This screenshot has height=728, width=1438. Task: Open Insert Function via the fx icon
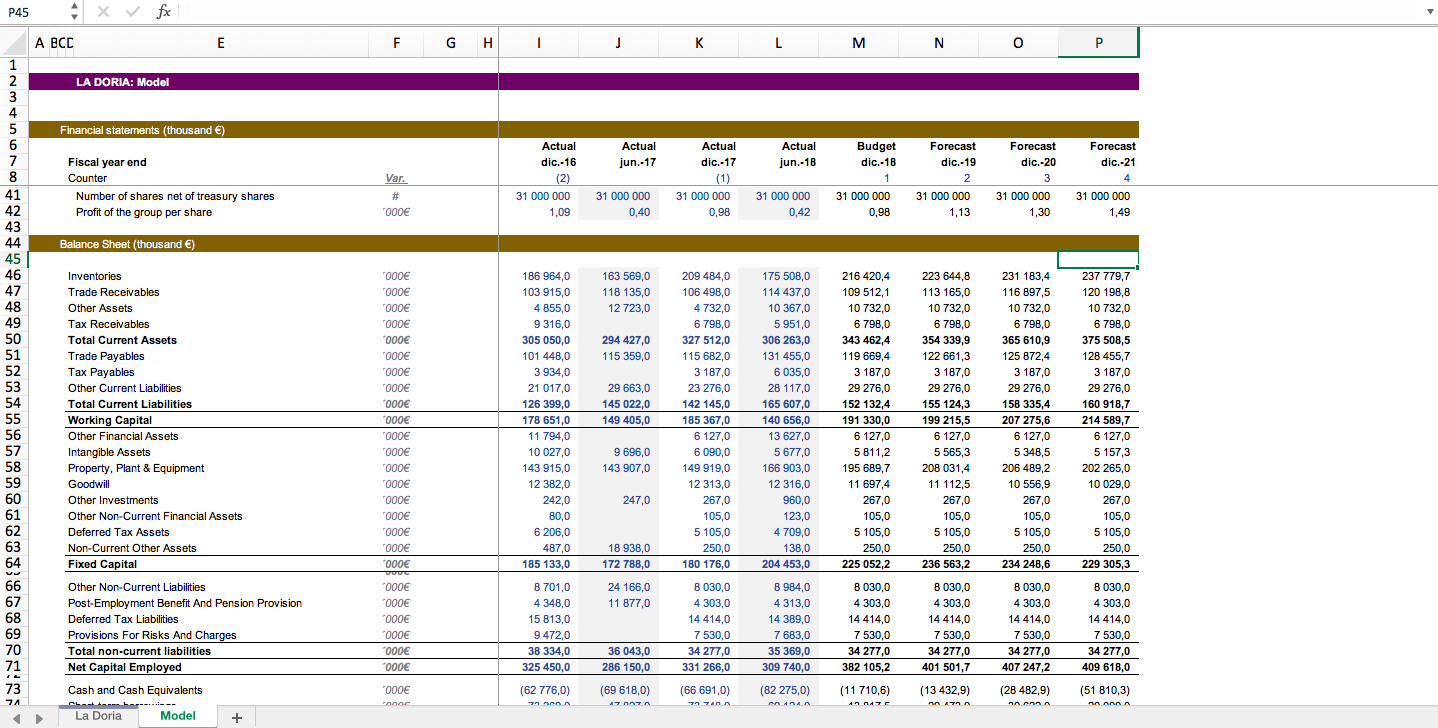pyautogui.click(x=164, y=11)
